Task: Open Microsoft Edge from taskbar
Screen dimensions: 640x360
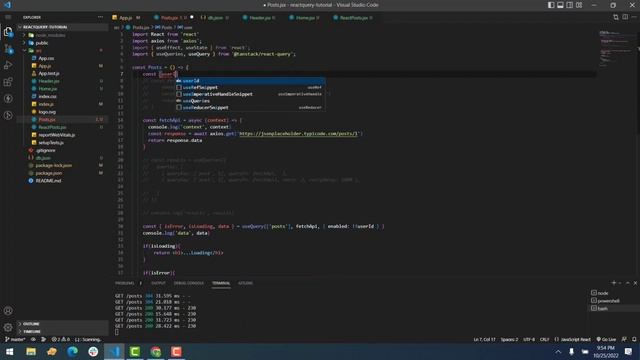Action: [x=72, y=351]
